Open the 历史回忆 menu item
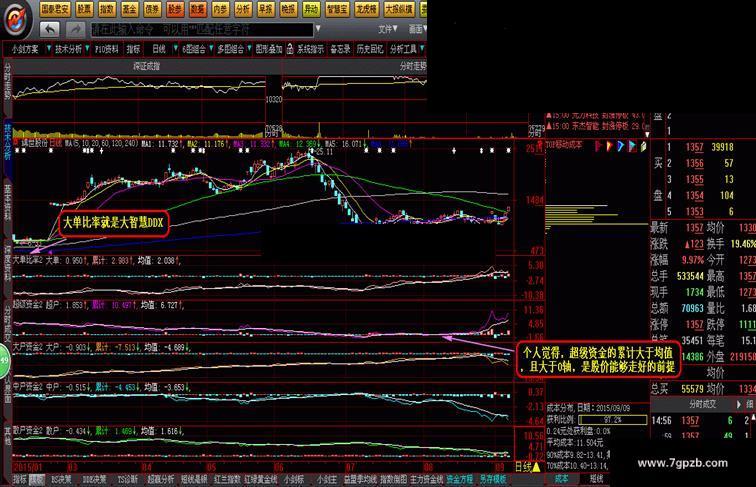 point(370,49)
